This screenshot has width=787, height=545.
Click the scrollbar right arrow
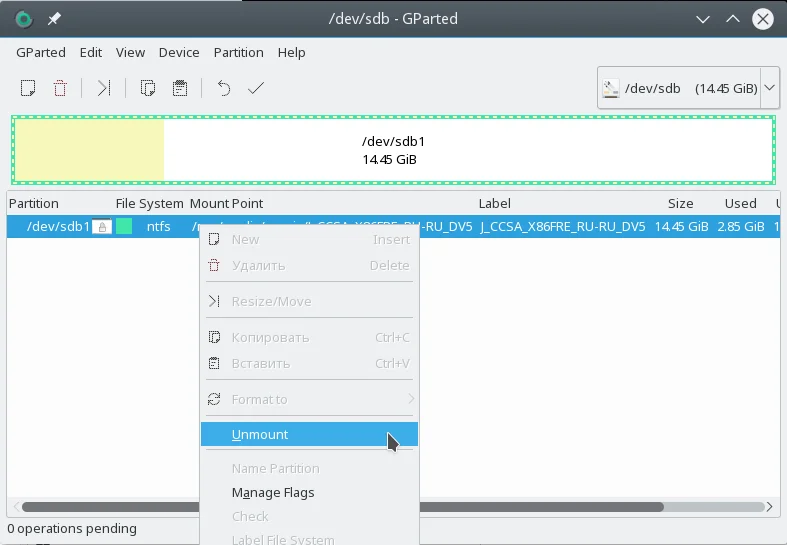pos(769,507)
